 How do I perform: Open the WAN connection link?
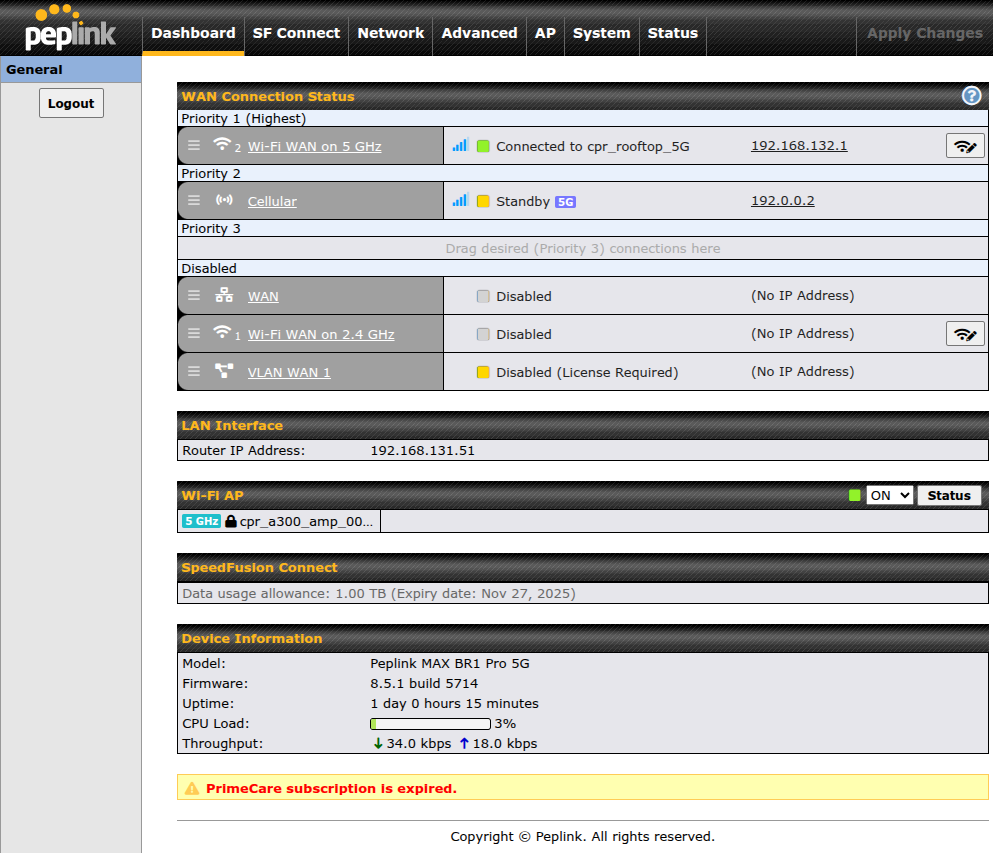[263, 296]
